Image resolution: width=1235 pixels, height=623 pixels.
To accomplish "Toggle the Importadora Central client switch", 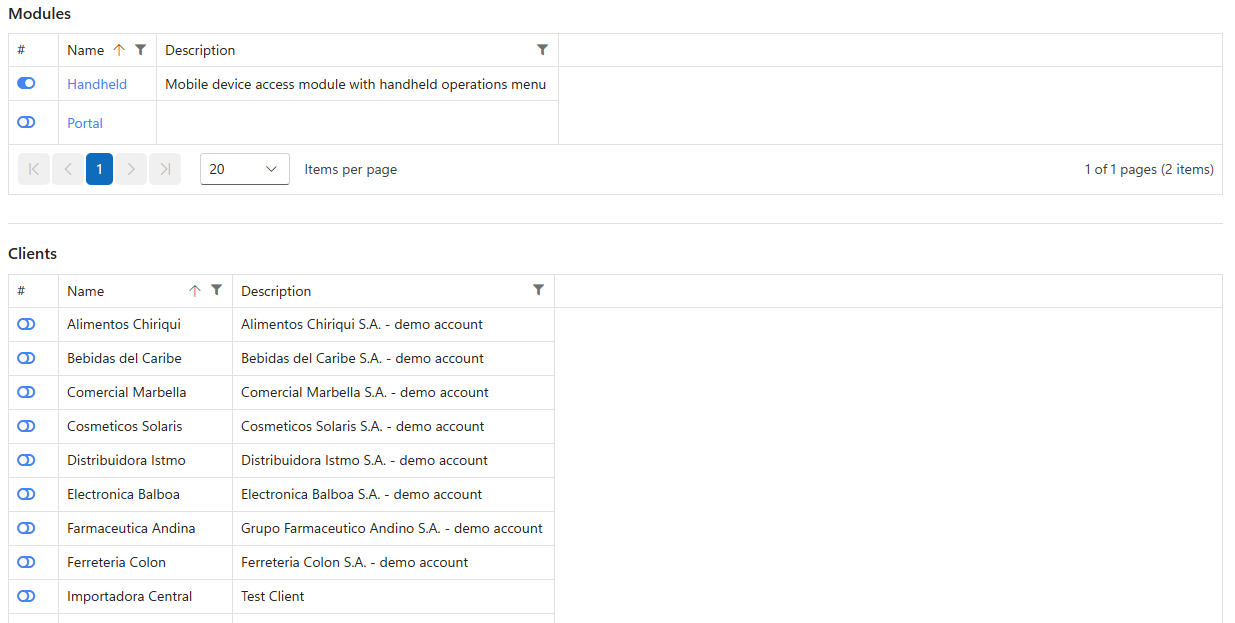I will [26, 596].
